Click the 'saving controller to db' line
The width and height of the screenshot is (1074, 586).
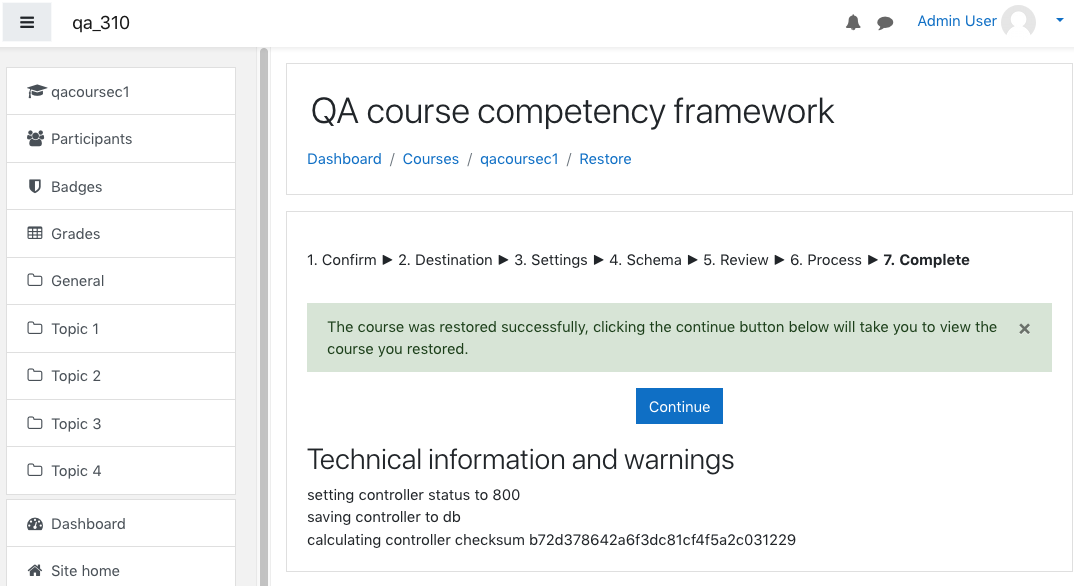click(384, 517)
